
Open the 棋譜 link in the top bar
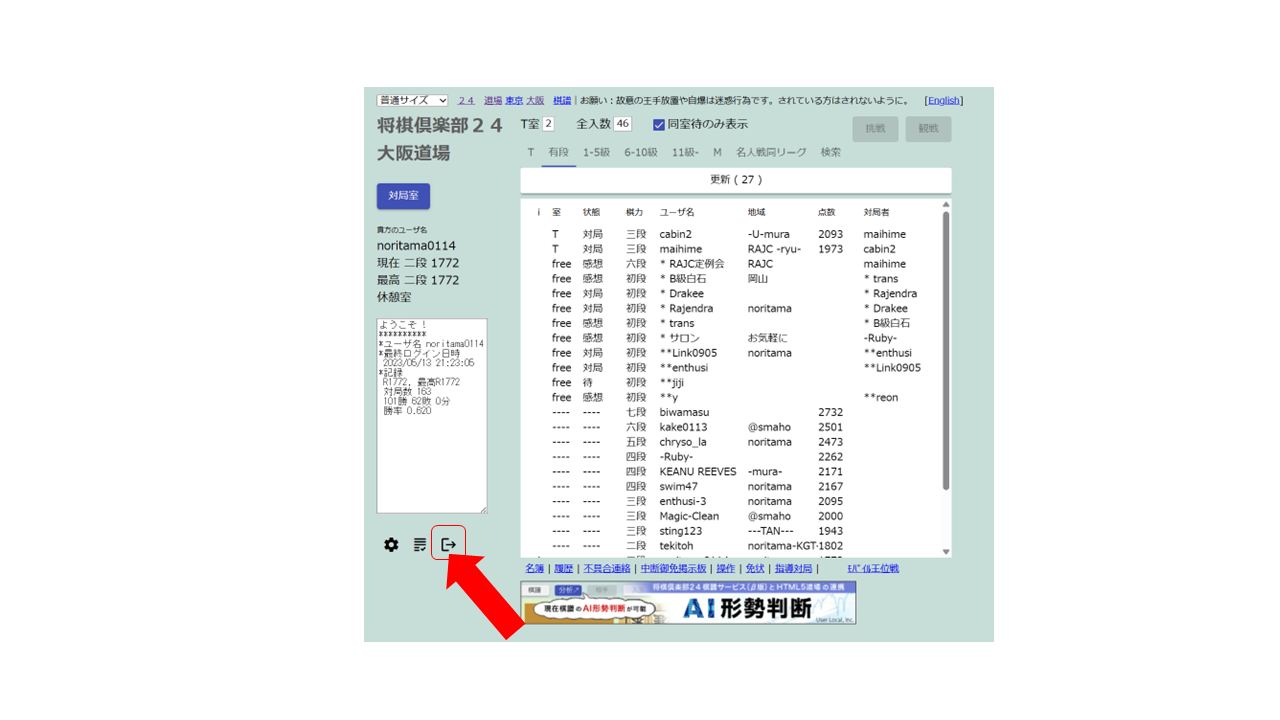(x=562, y=100)
